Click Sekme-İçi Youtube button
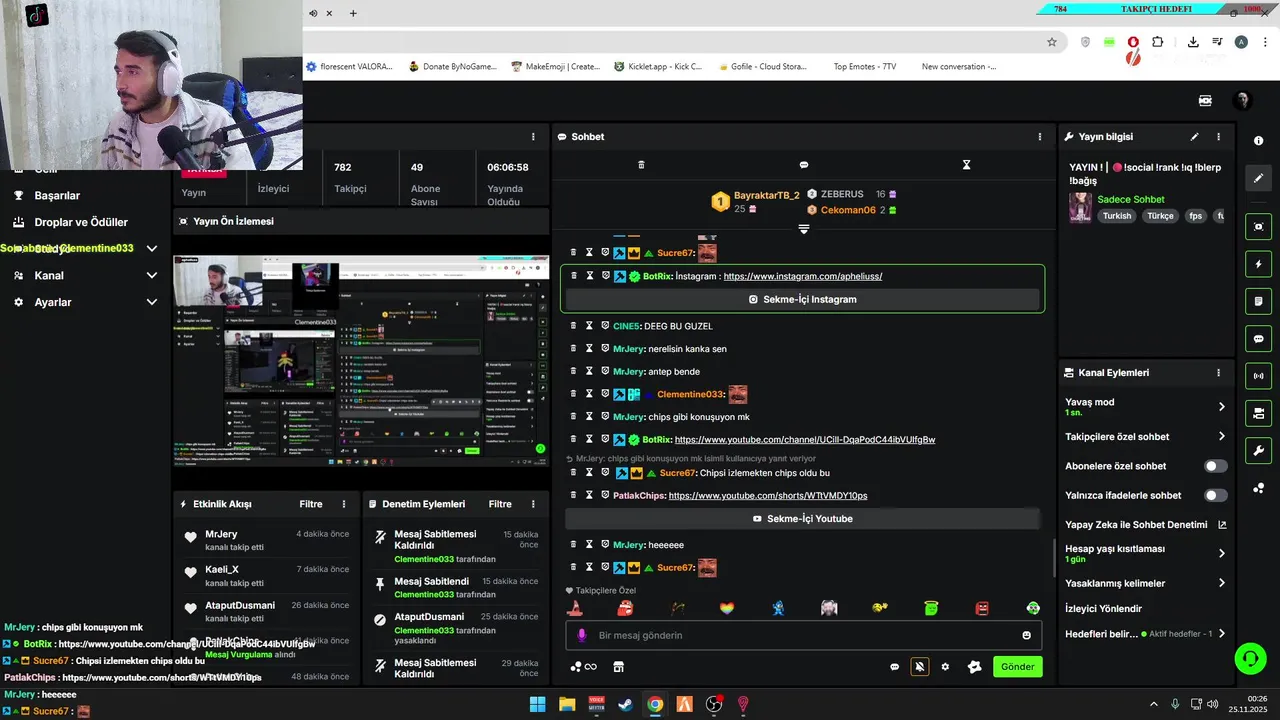The height and width of the screenshot is (720, 1280). pos(803,519)
